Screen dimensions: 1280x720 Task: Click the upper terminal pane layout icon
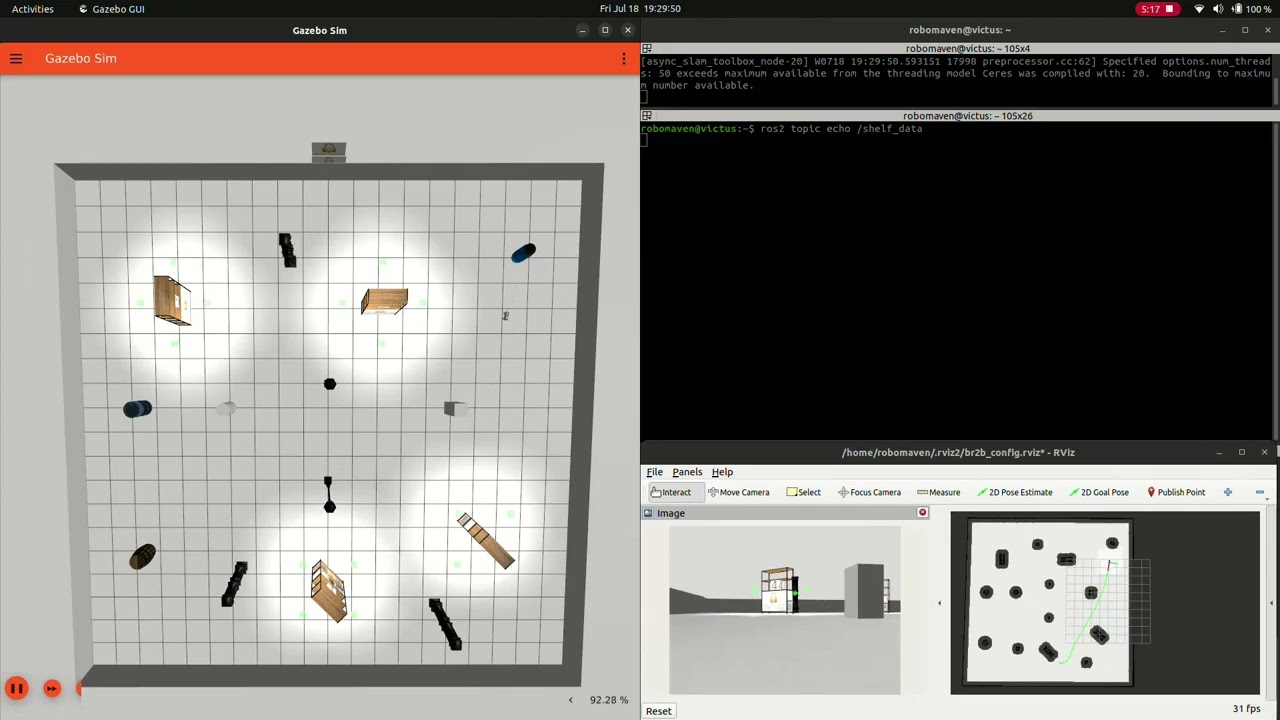click(647, 48)
